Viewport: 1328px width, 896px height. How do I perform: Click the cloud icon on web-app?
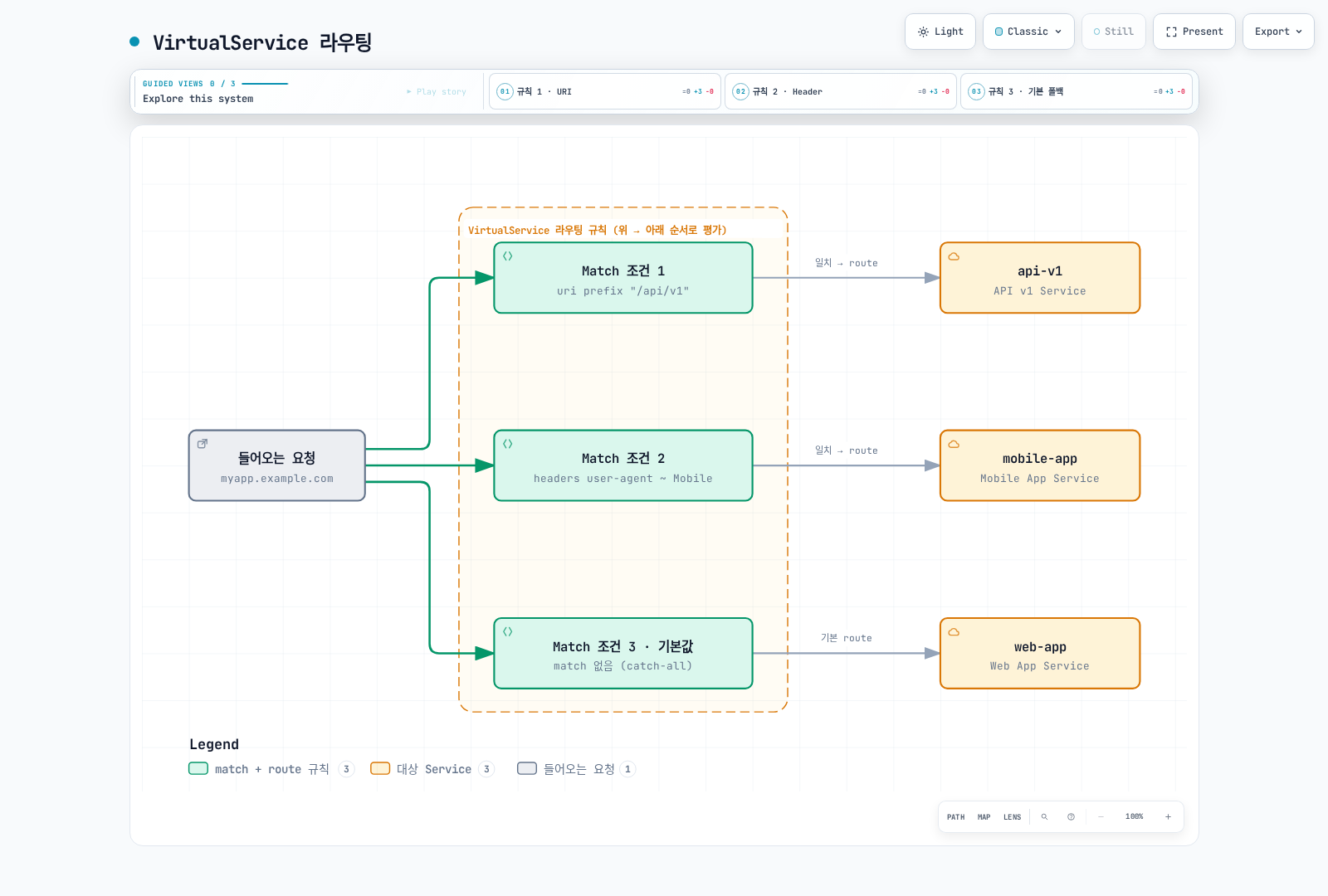954,632
